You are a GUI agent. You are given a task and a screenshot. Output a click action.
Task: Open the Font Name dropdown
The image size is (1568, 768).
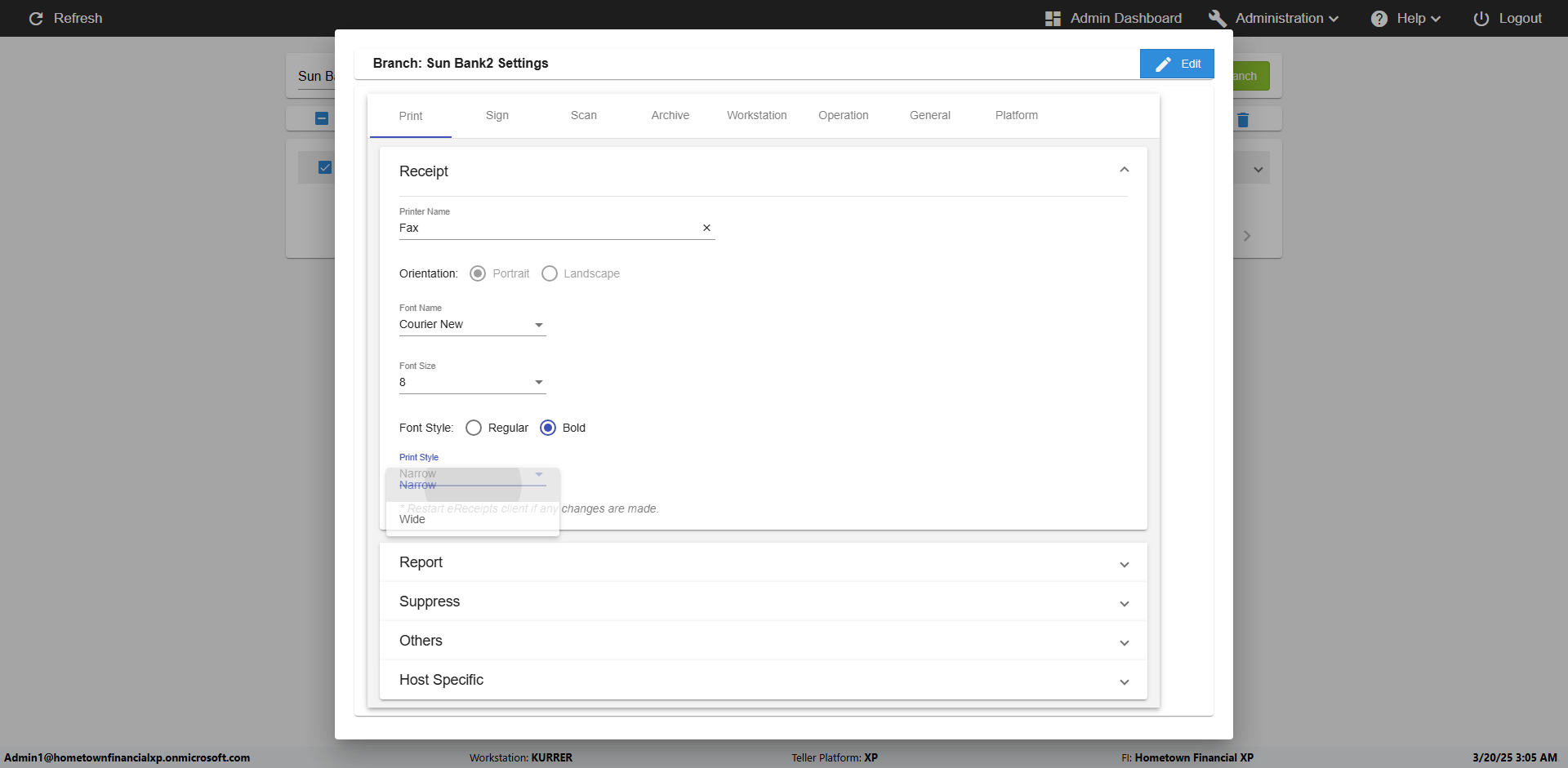(472, 325)
